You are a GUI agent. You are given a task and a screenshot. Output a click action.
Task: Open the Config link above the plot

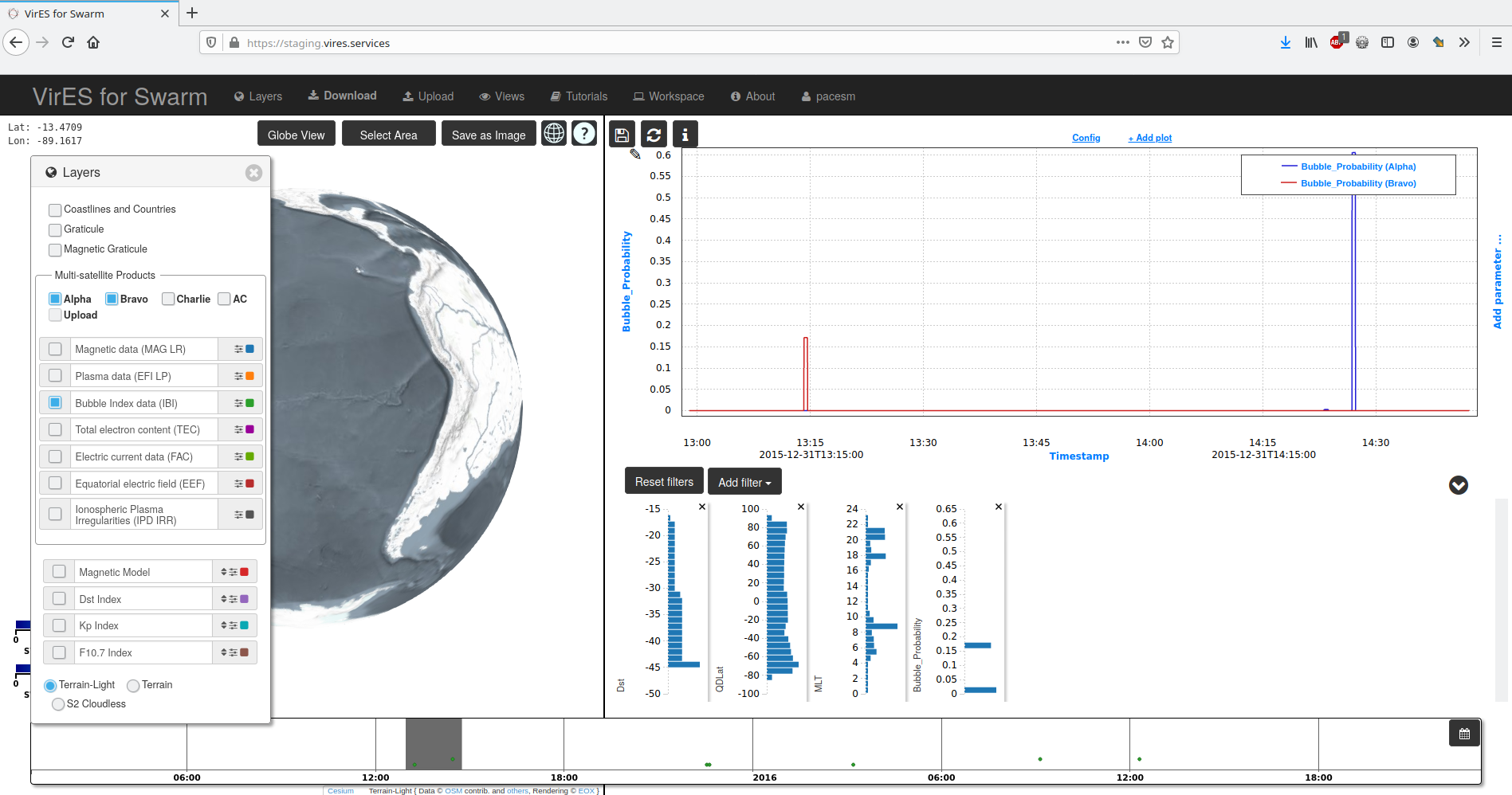[1086, 137]
